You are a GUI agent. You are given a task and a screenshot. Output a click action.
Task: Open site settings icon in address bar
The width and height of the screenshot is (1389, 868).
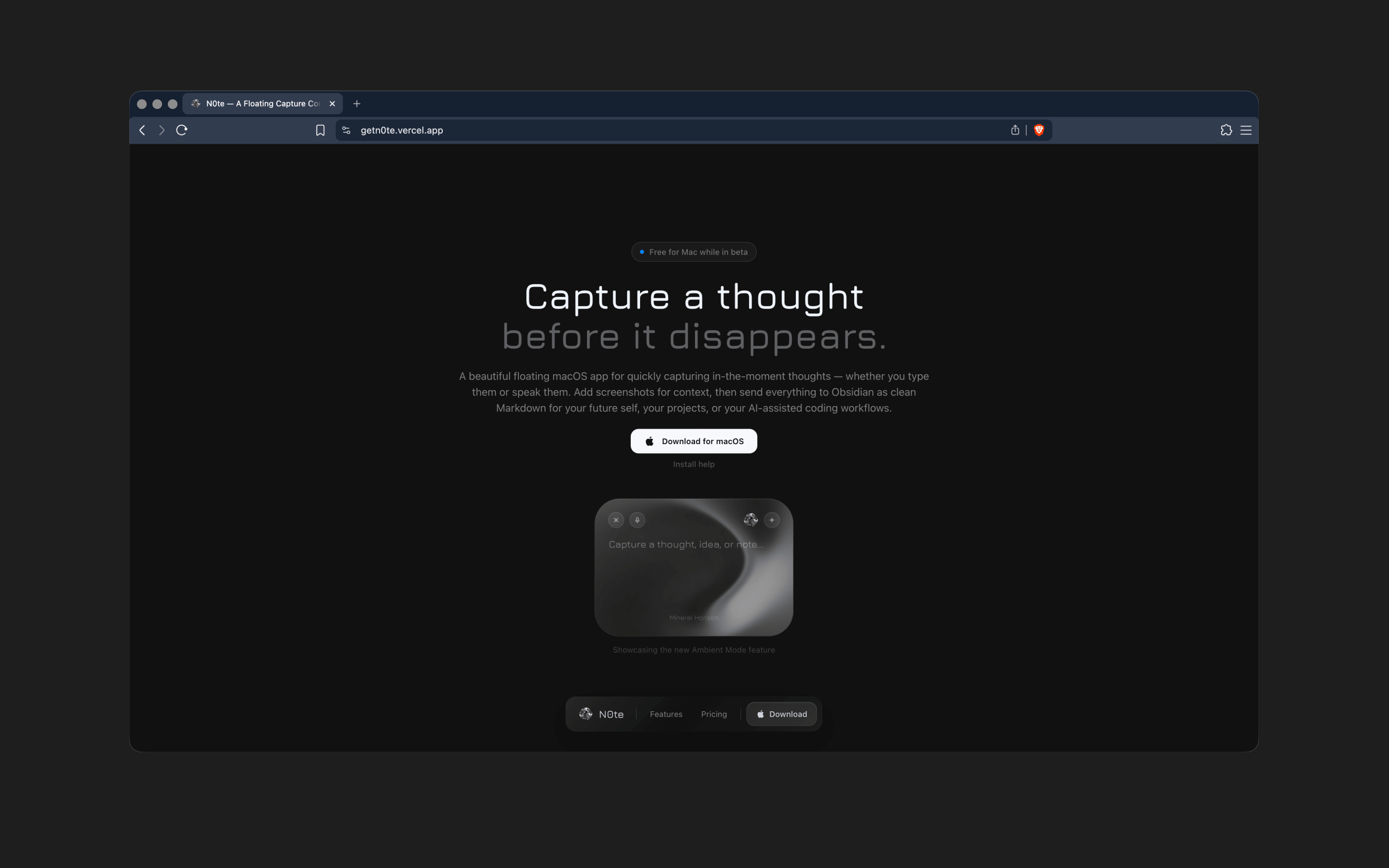(x=346, y=130)
